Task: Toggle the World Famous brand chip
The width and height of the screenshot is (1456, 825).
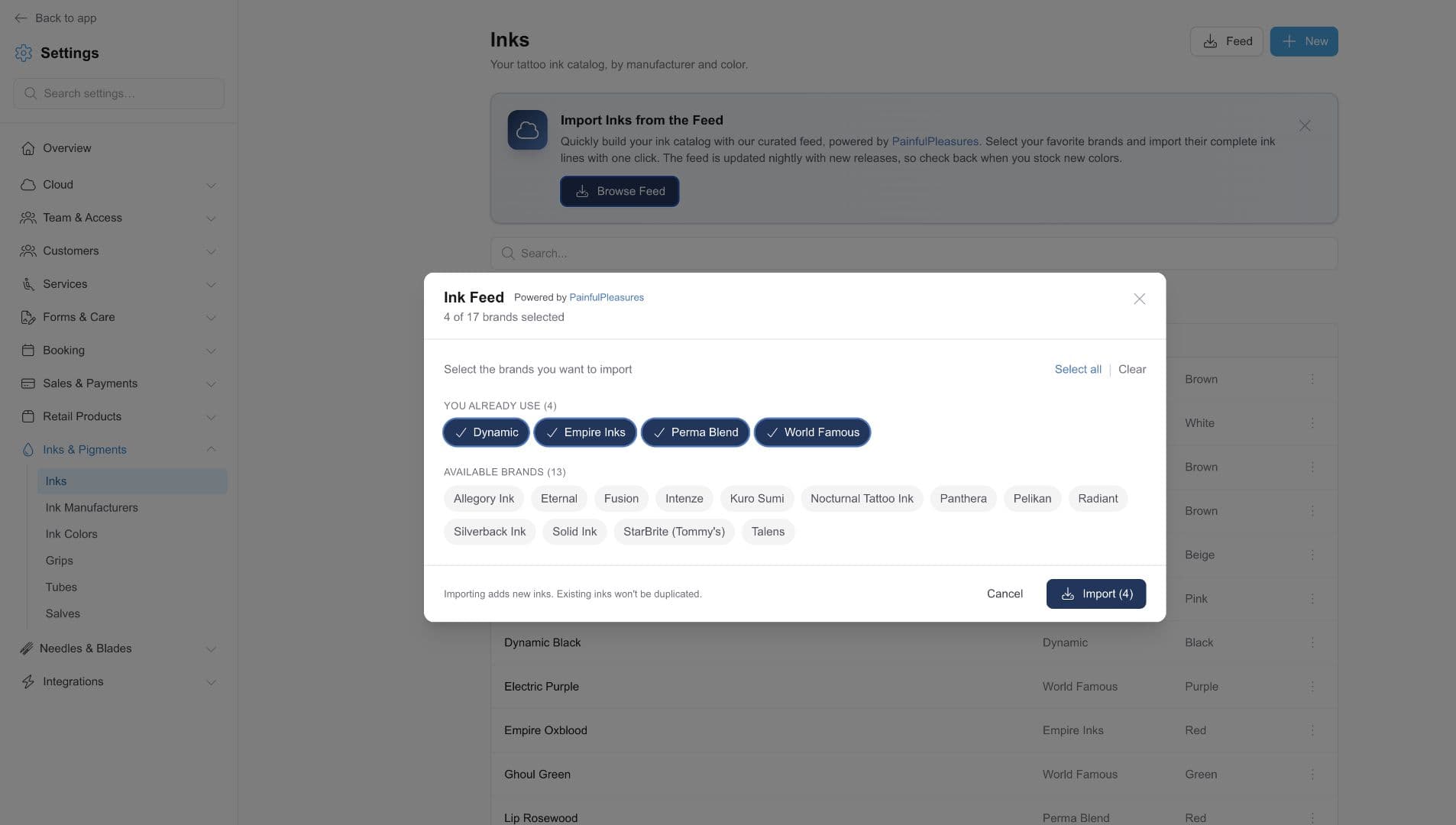Action: [x=812, y=432]
